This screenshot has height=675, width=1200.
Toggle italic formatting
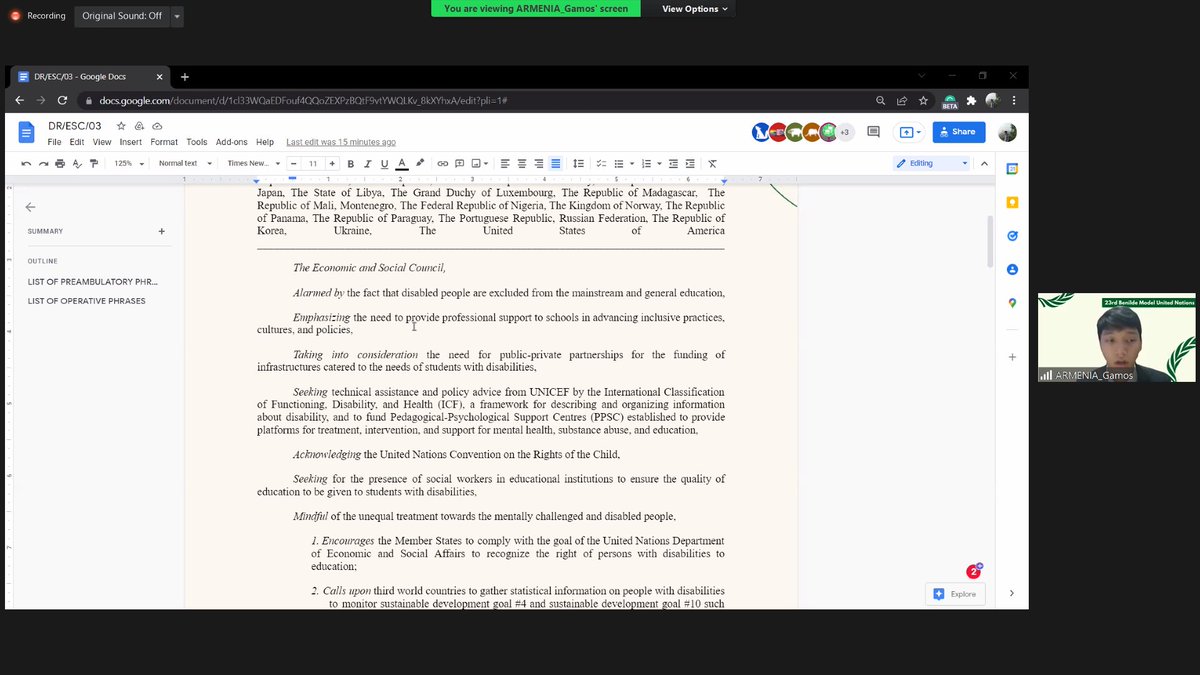point(367,163)
